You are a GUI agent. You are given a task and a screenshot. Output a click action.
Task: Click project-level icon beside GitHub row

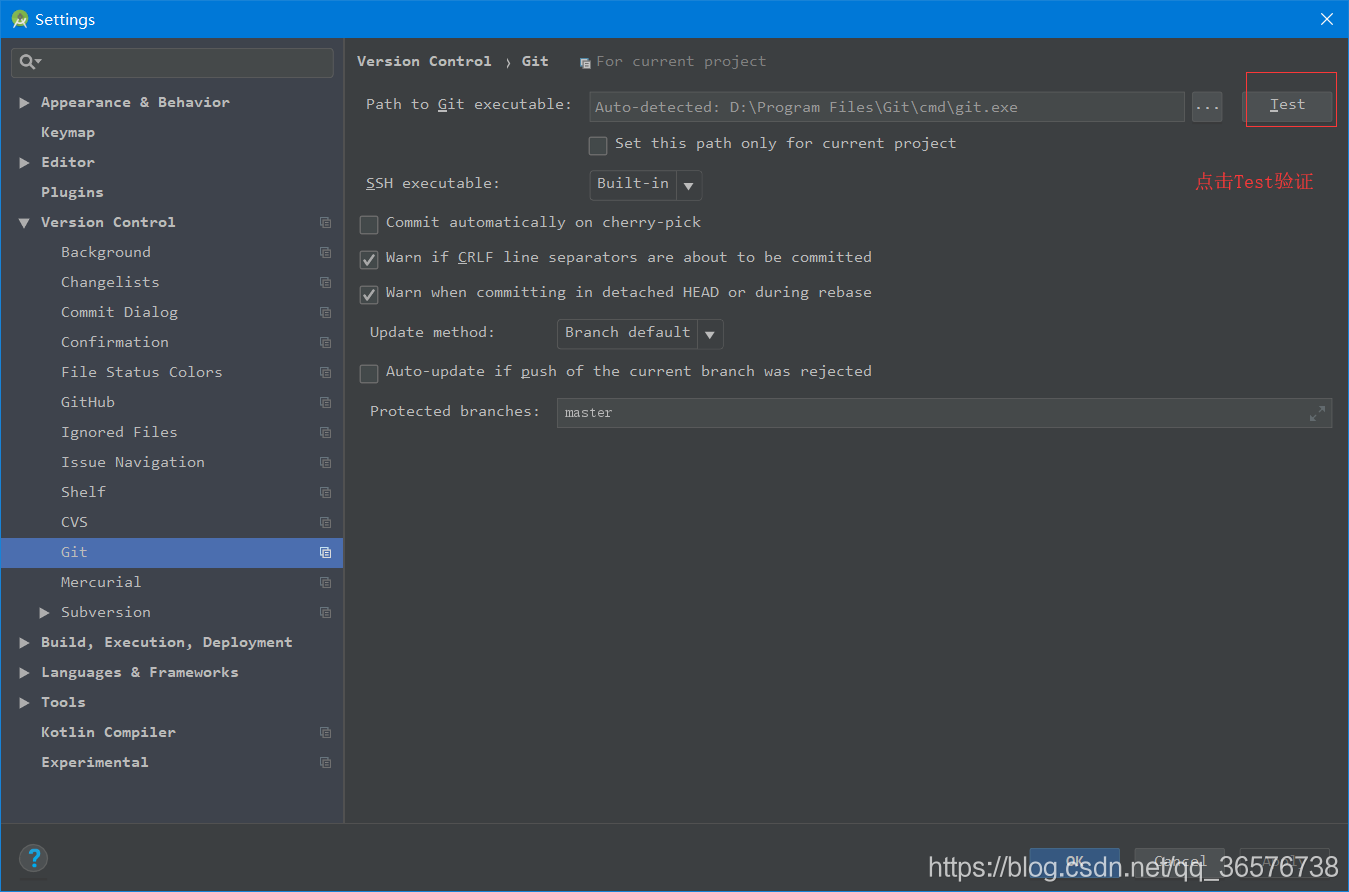pos(325,402)
